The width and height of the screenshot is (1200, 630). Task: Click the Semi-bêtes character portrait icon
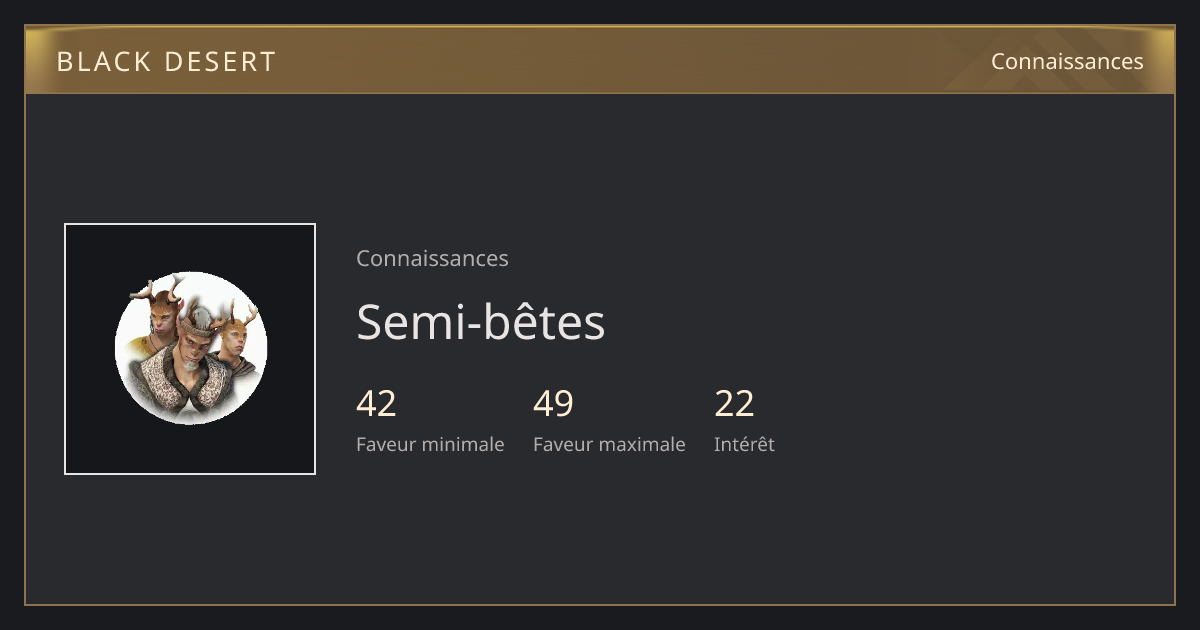pos(190,348)
